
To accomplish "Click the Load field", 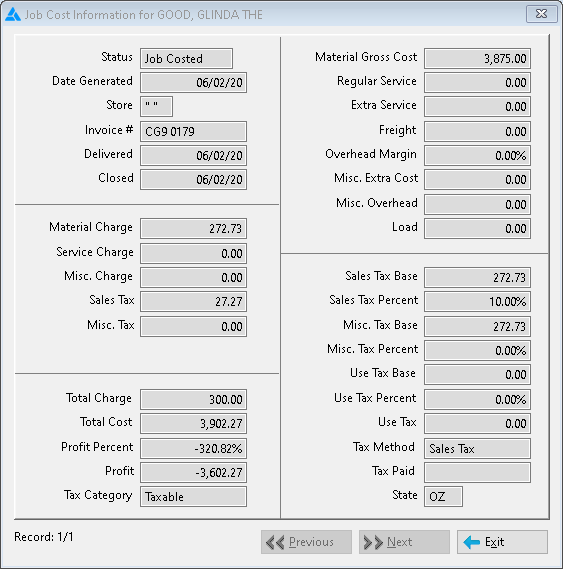I will pyautogui.click(x=477, y=228).
